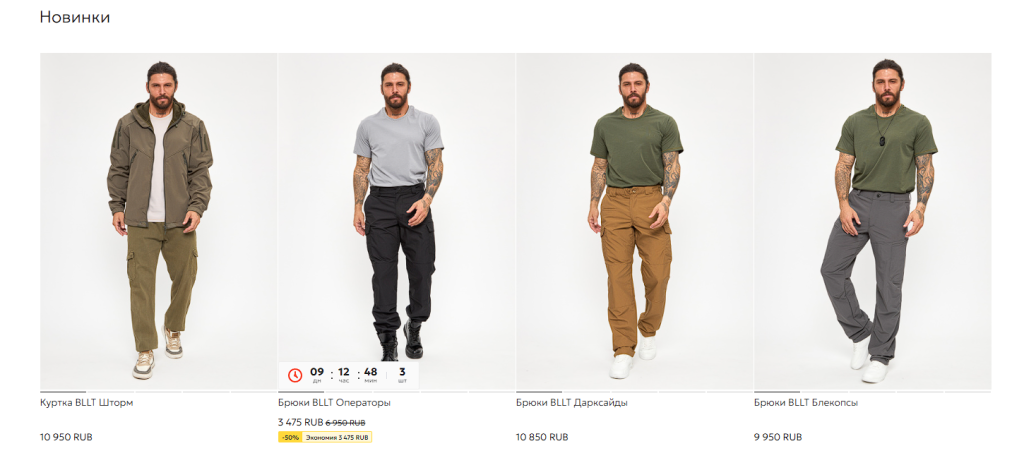The width and height of the screenshot is (1024, 458).
Task: Select last image indicator under Блекопсы photo
Action: point(968,391)
